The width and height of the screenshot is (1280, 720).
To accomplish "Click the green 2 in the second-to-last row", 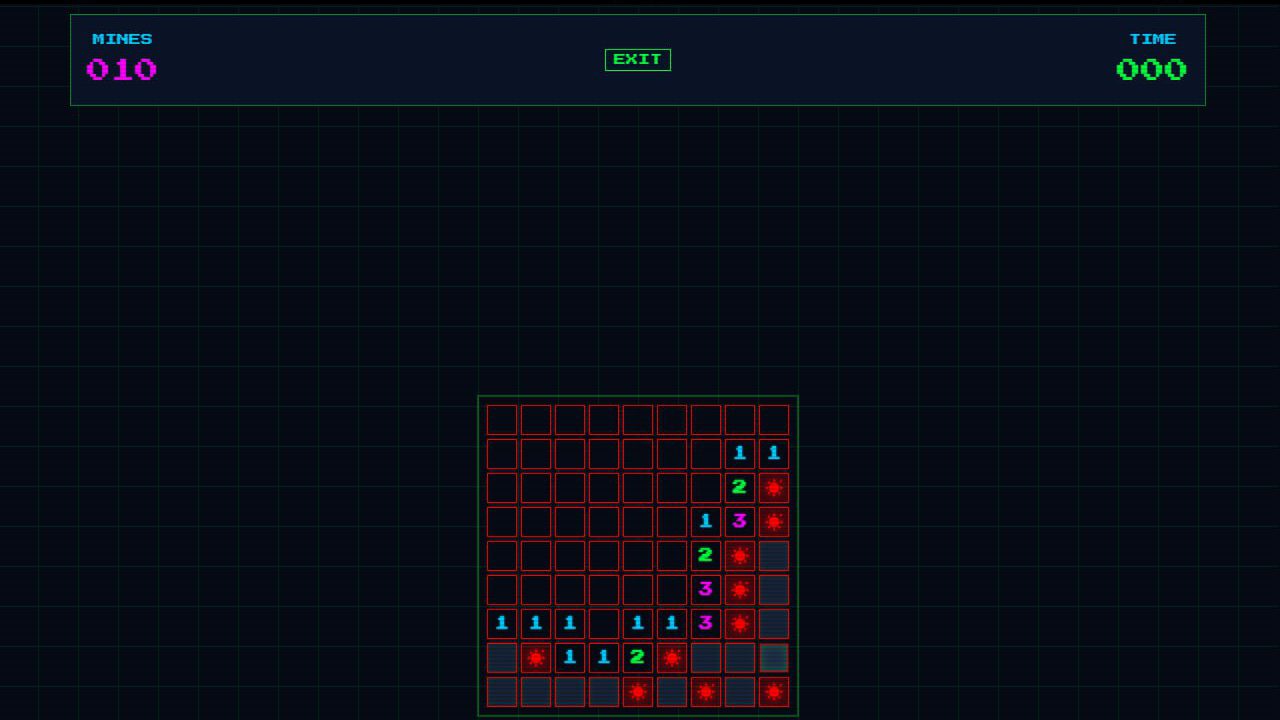I will pyautogui.click(x=637, y=657).
